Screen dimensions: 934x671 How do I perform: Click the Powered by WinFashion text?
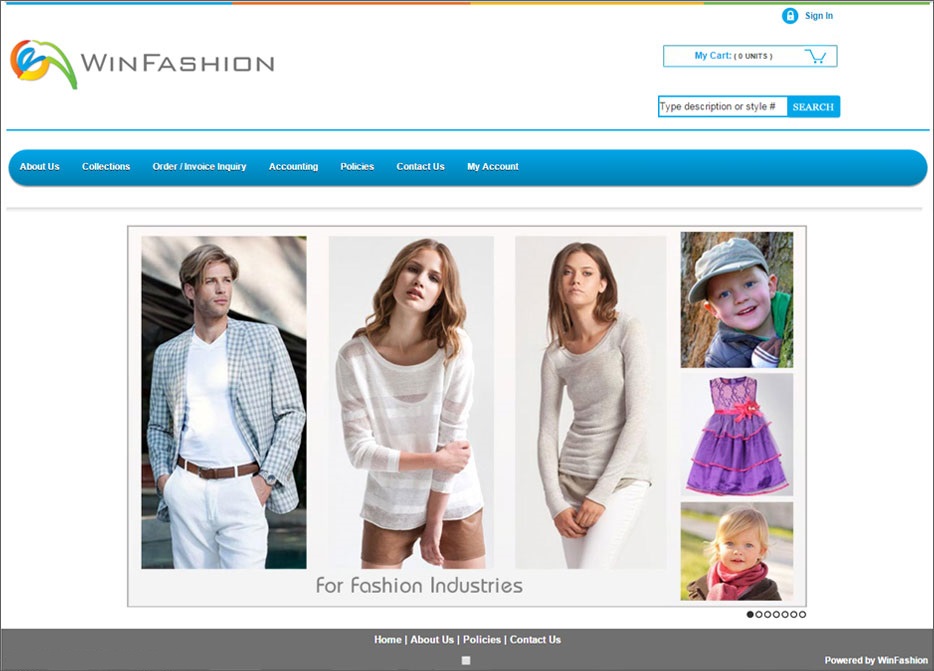point(876,660)
